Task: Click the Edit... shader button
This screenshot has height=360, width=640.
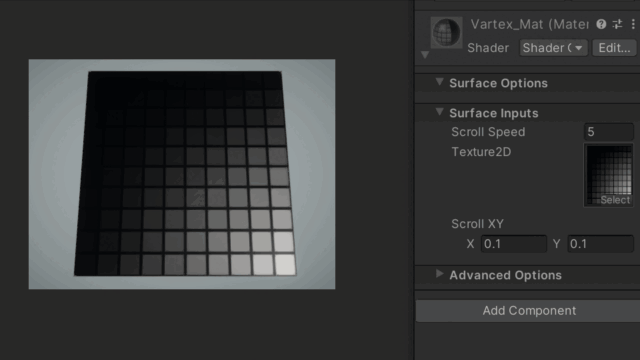Action: [x=614, y=48]
